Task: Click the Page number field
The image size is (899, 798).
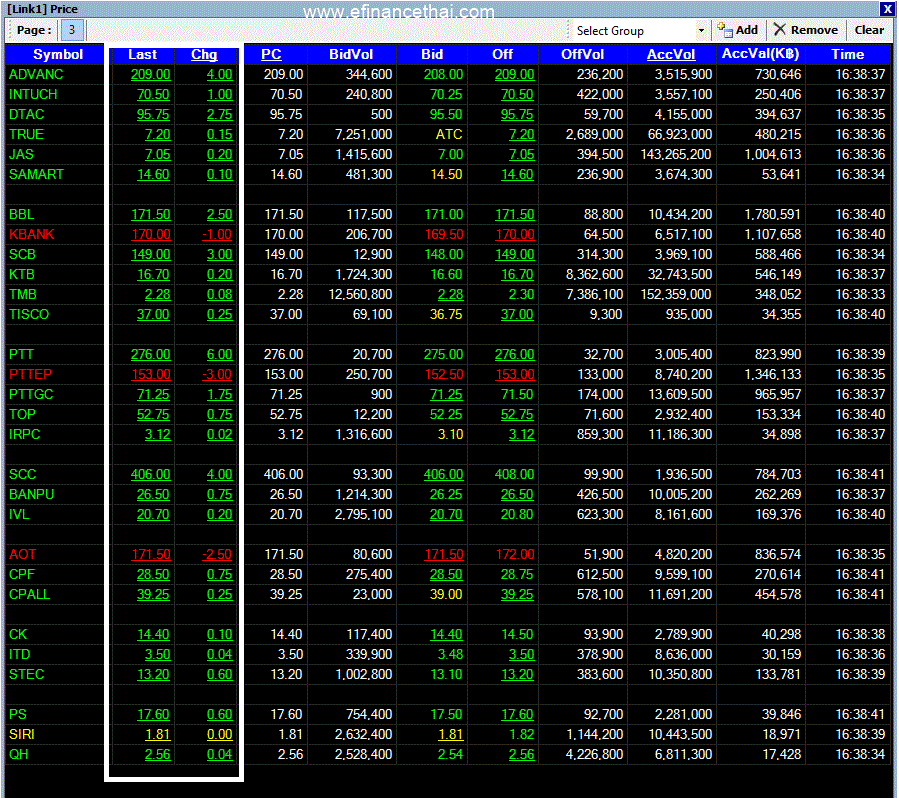Action: pos(72,30)
